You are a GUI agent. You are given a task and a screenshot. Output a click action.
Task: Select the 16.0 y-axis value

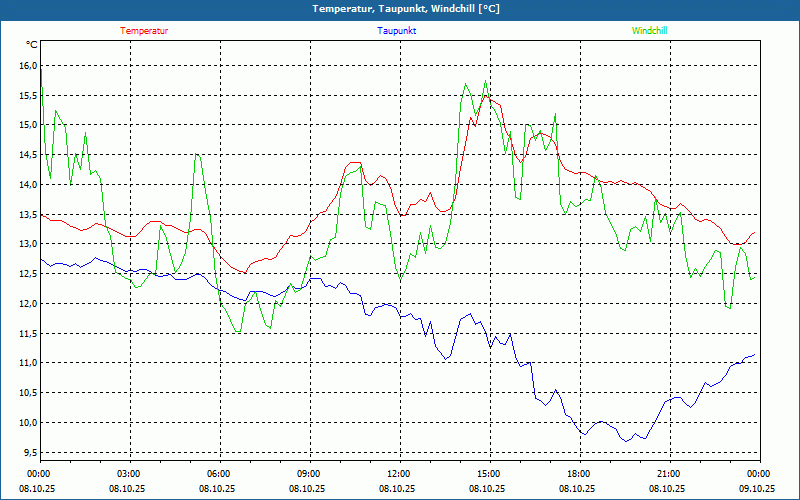[27, 66]
